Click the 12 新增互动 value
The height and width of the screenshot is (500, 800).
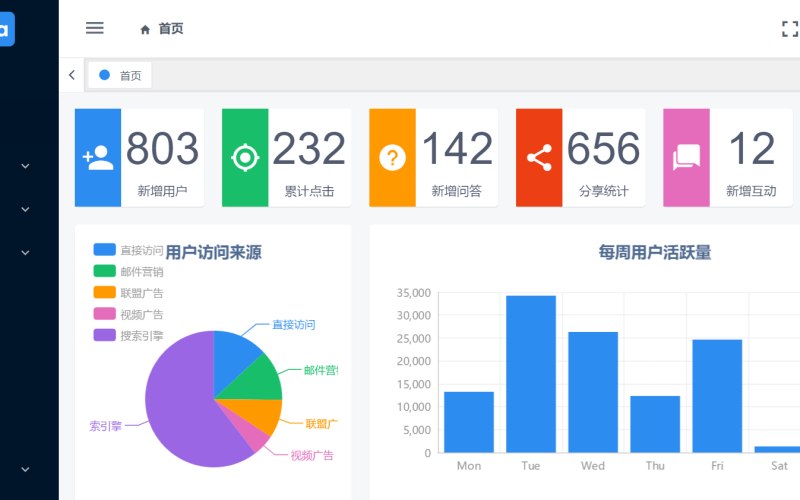tap(751, 148)
